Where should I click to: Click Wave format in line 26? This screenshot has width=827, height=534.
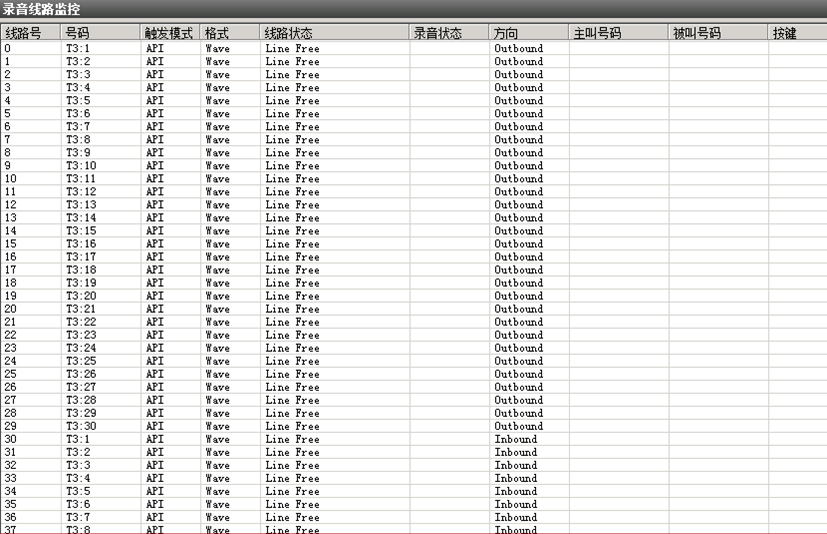click(217, 387)
